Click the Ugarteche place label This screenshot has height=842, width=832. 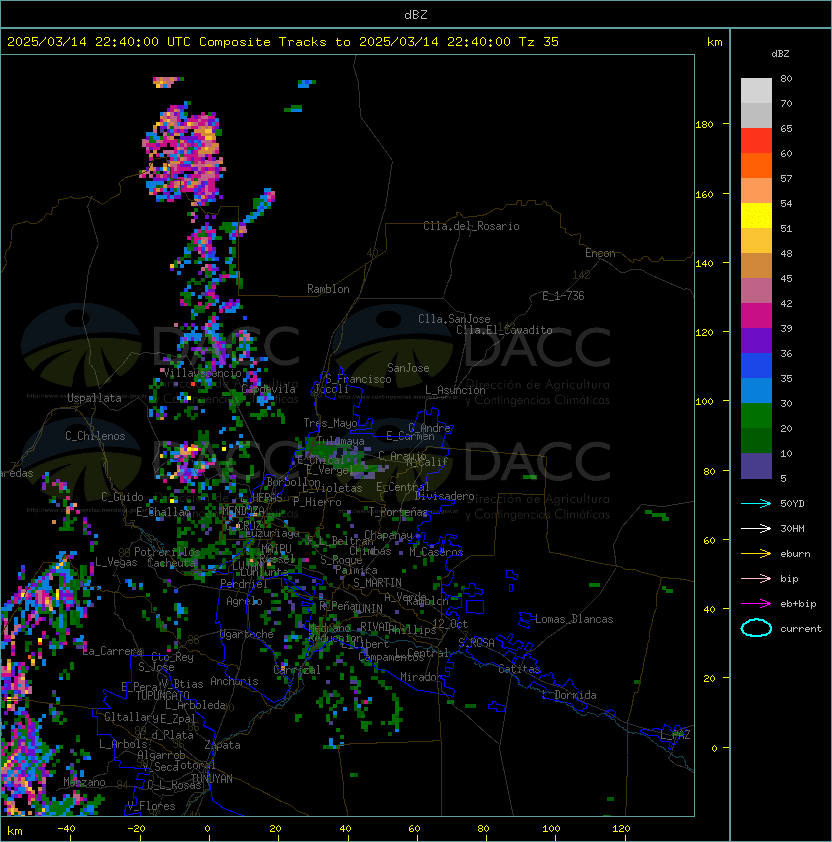pyautogui.click(x=247, y=634)
